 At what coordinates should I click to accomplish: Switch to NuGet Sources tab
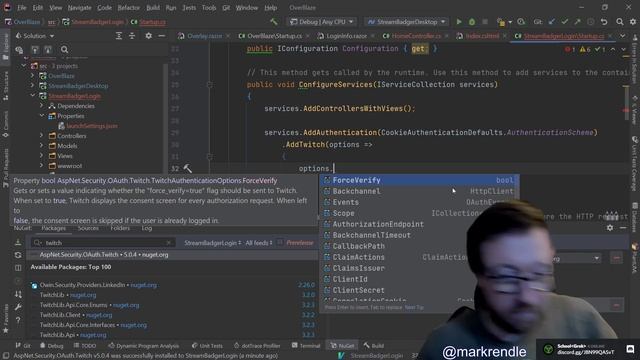(88, 228)
